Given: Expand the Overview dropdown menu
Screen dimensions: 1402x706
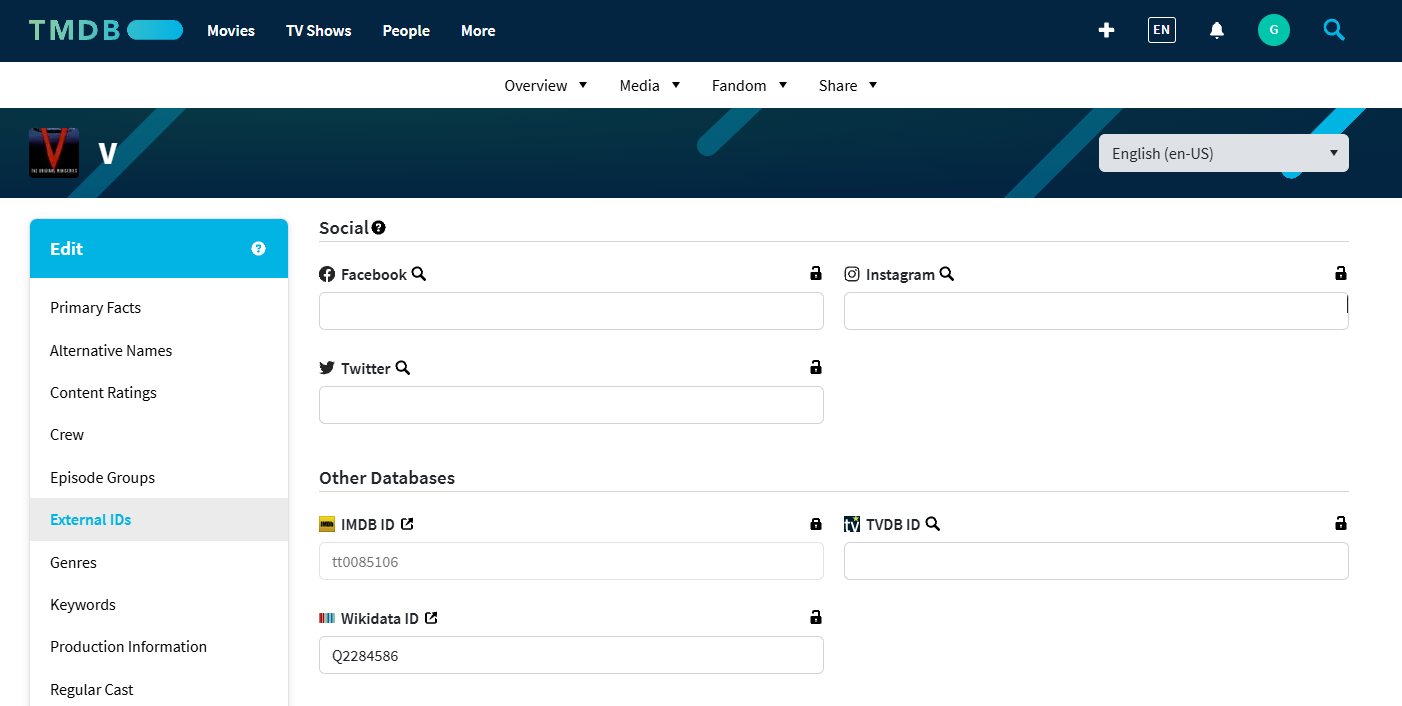Looking at the screenshot, I should (546, 85).
